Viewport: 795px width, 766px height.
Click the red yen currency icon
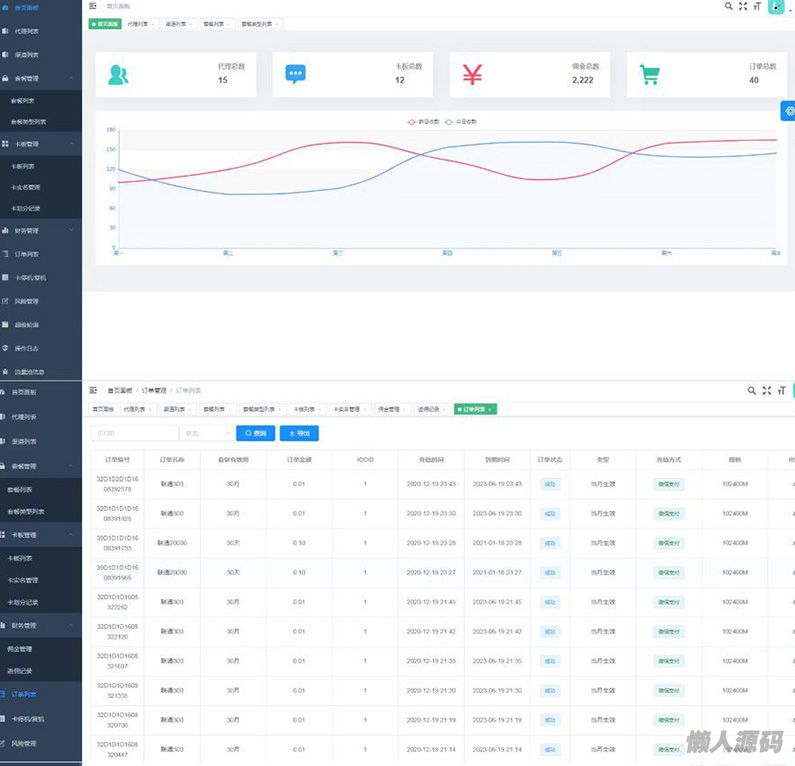472,75
